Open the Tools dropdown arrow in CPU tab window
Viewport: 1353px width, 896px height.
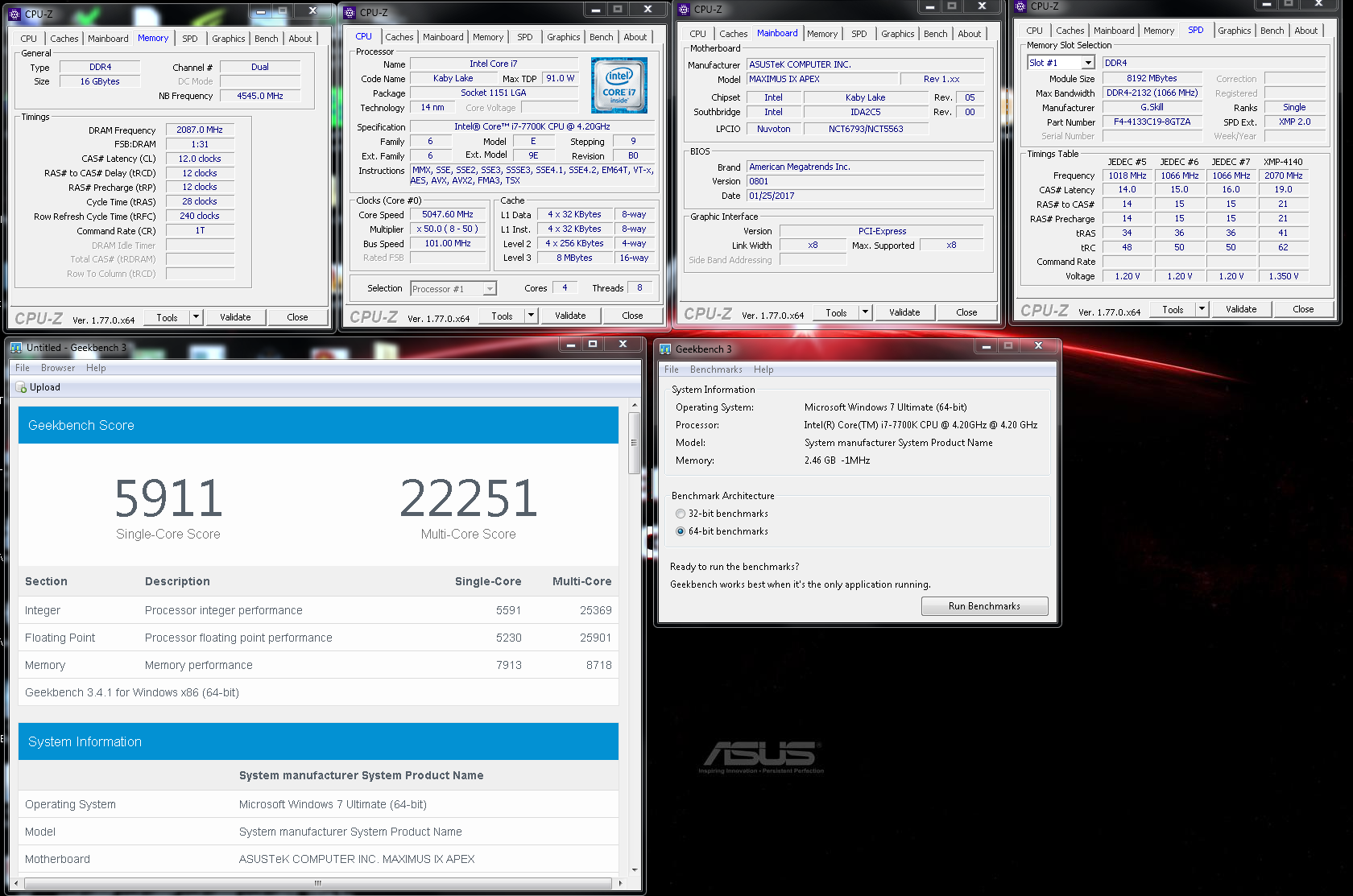pos(531,316)
